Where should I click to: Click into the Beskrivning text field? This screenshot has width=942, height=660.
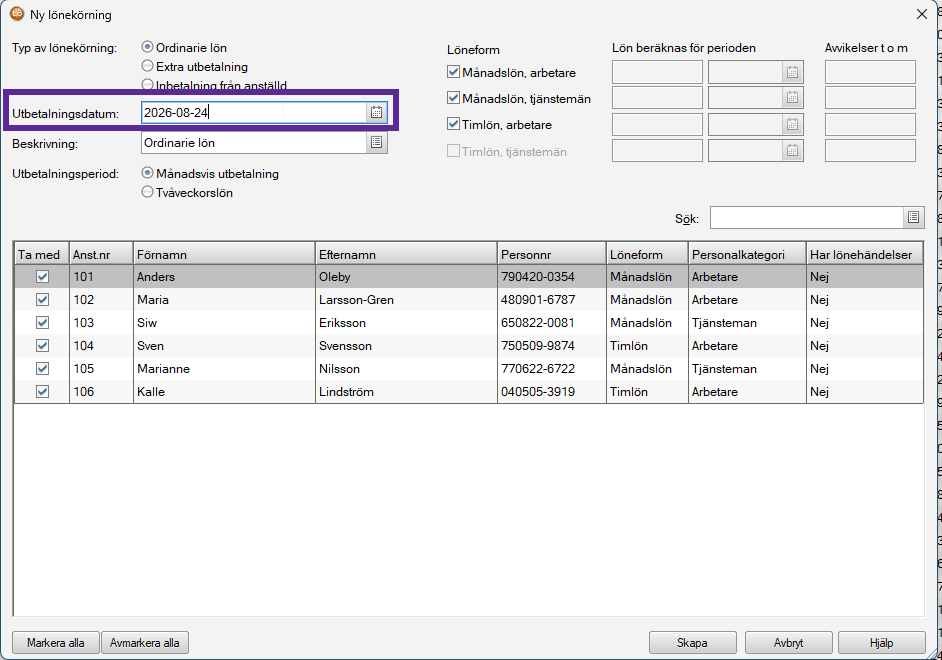[254, 142]
